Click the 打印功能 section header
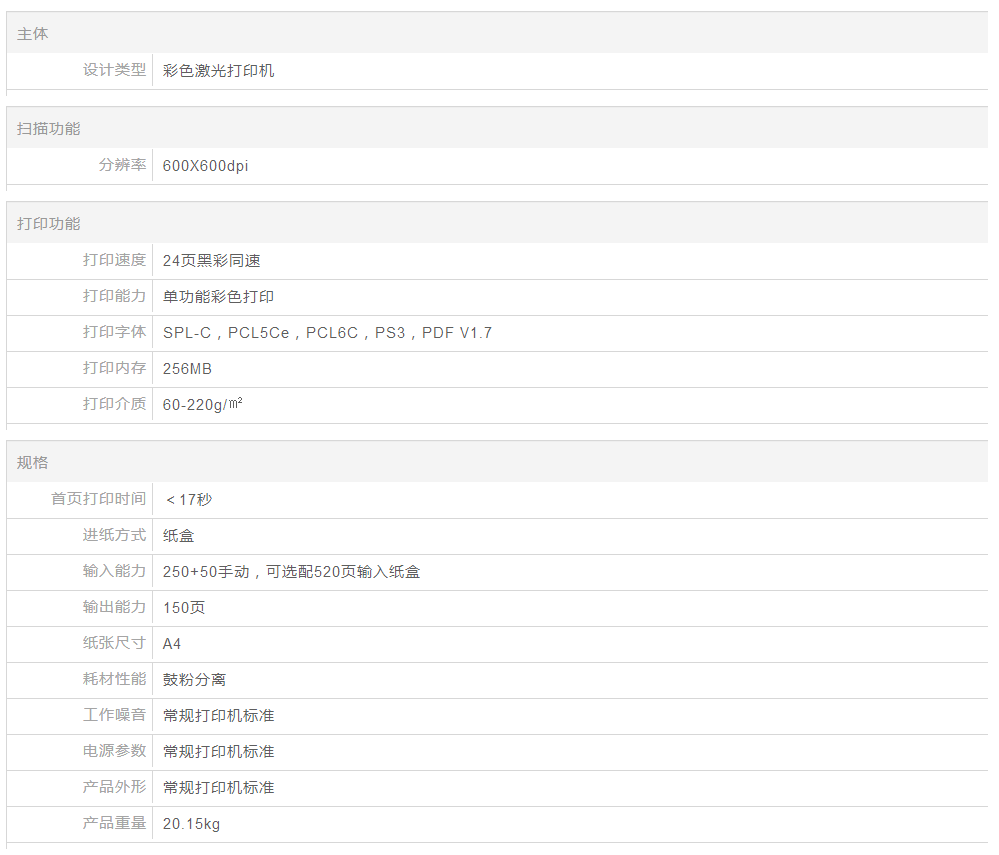The image size is (999, 855). 49,224
